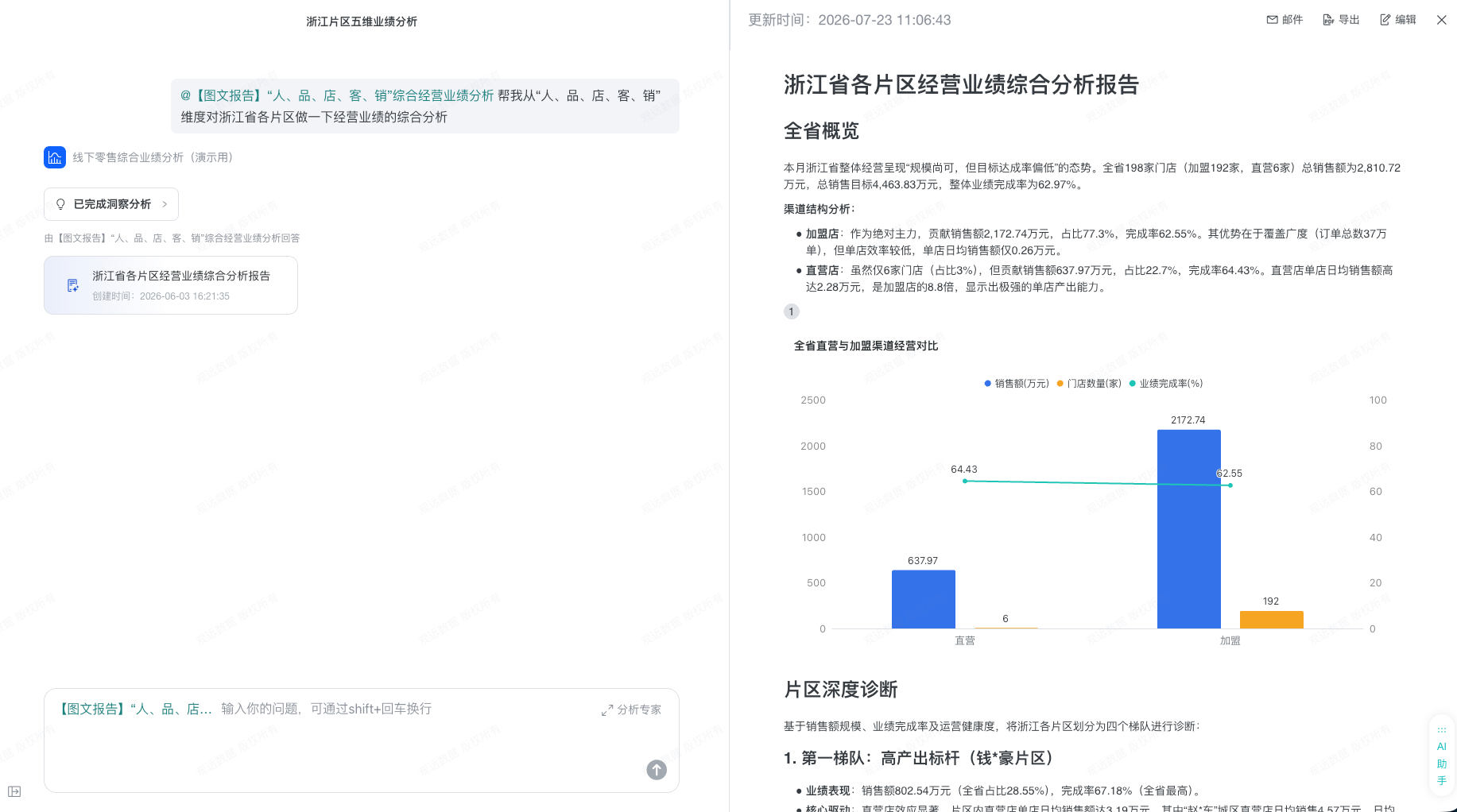Viewport: 1457px width, 812px height.
Task: Click the 全省概览 section heading
Action: (x=821, y=131)
